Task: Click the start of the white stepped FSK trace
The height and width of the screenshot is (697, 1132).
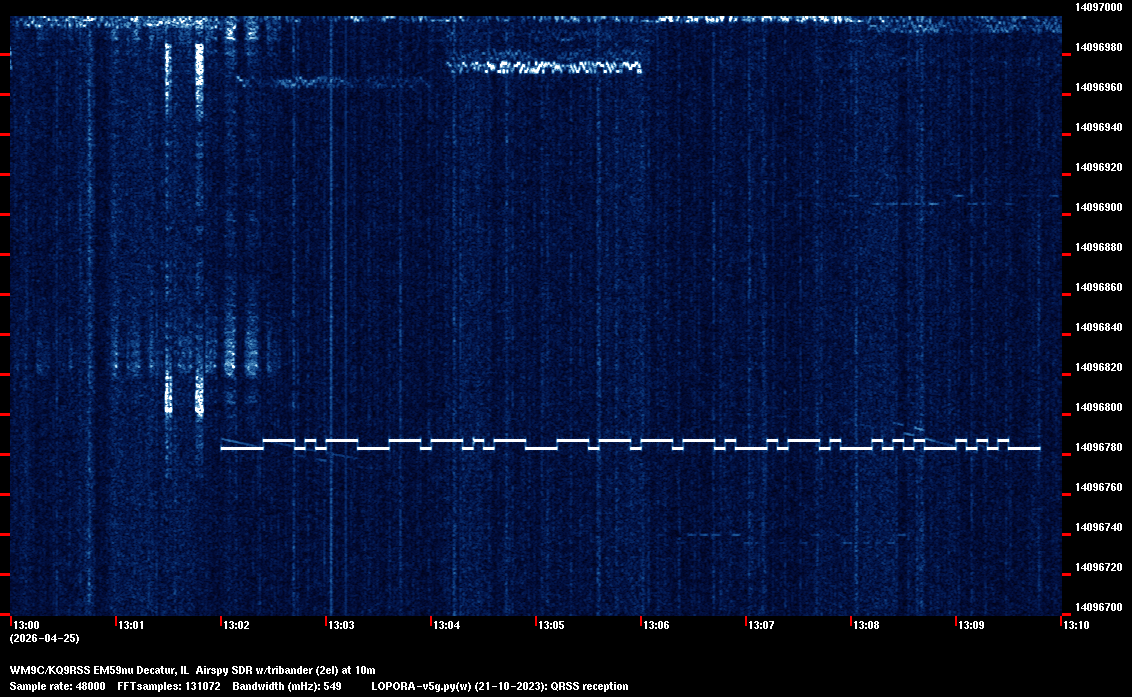Action: click(224, 449)
